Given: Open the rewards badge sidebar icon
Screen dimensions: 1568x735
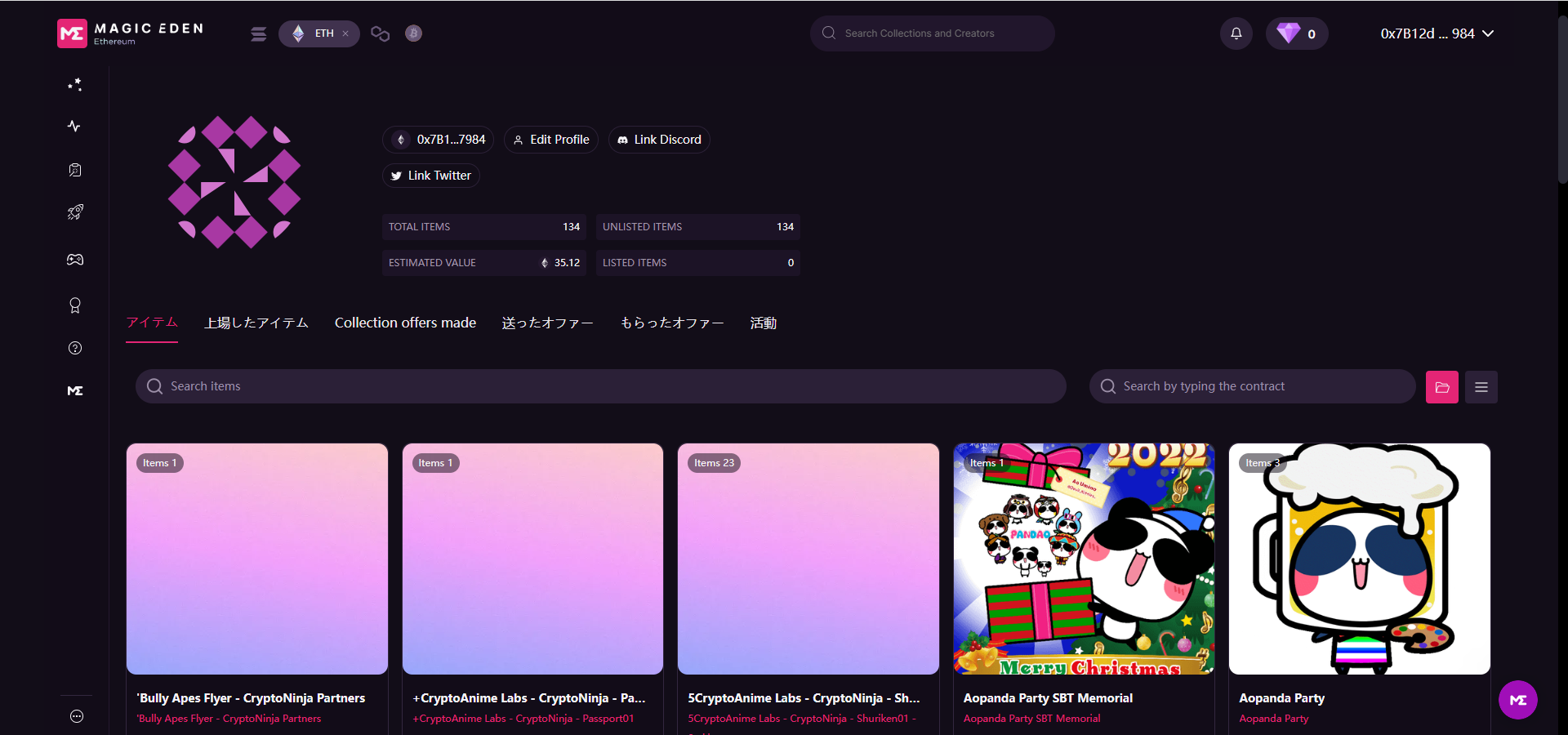Looking at the screenshot, I should (75, 305).
